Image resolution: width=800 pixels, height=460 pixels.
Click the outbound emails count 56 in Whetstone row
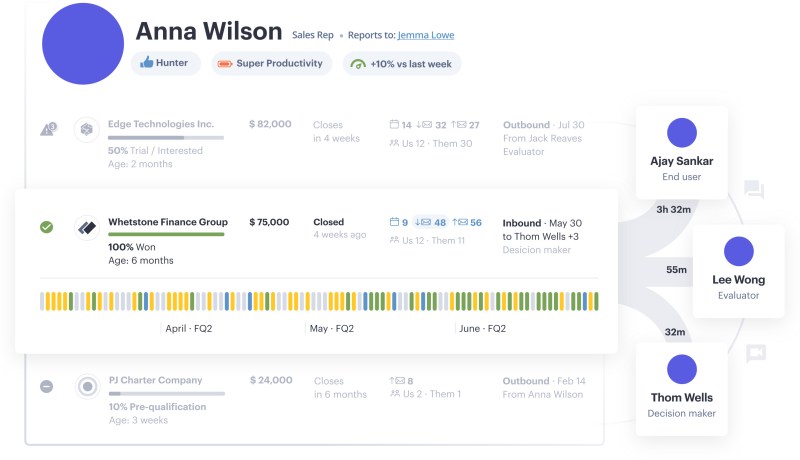(468, 222)
